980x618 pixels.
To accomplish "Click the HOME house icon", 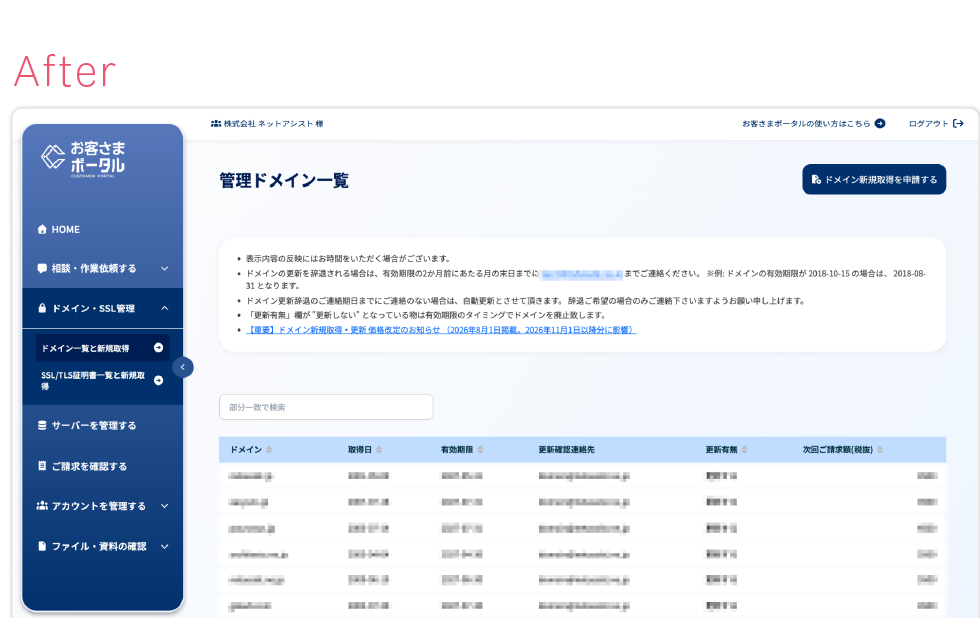I will coord(42,229).
